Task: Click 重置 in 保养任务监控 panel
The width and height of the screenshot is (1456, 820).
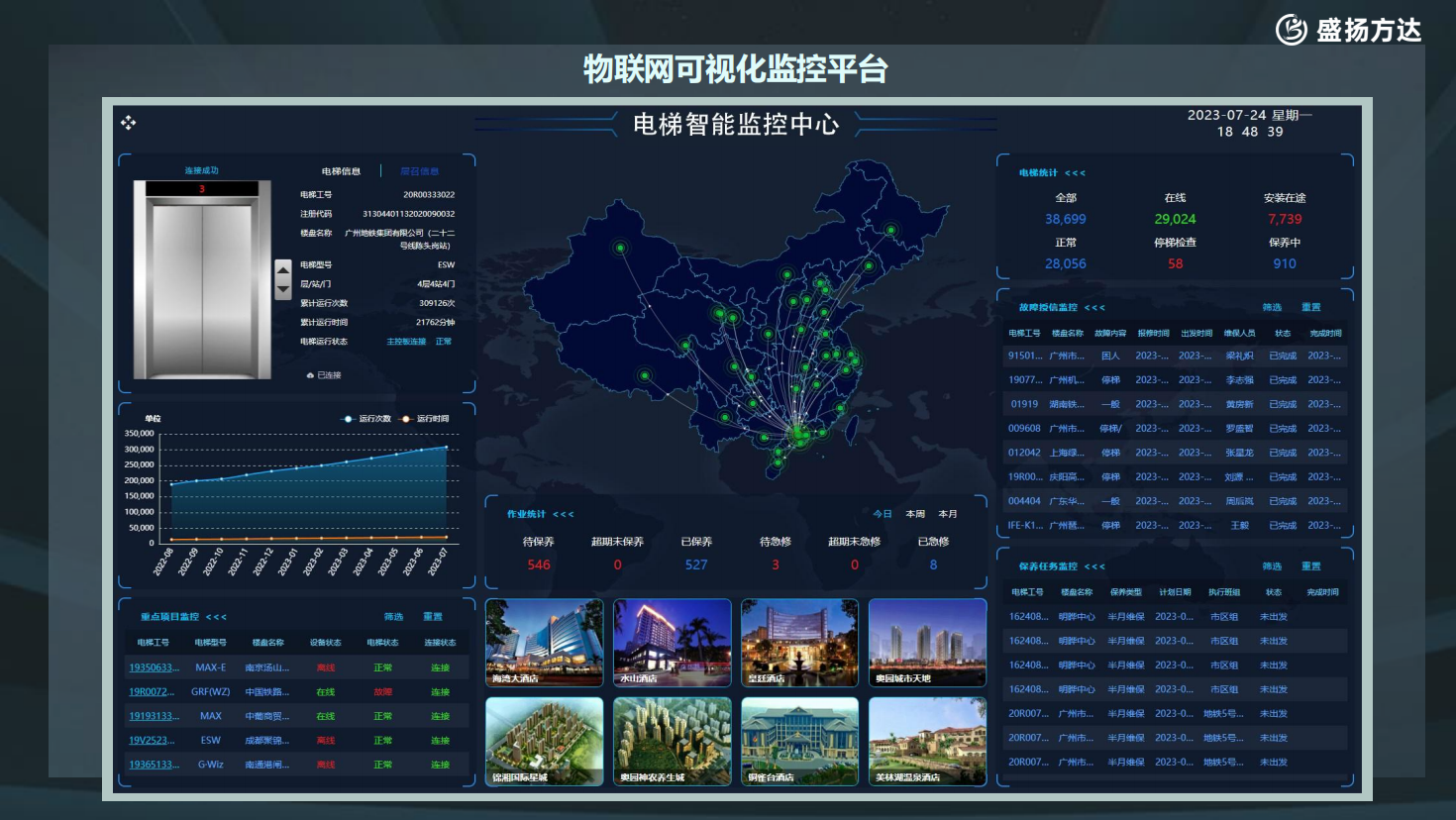Action: (x=1310, y=566)
